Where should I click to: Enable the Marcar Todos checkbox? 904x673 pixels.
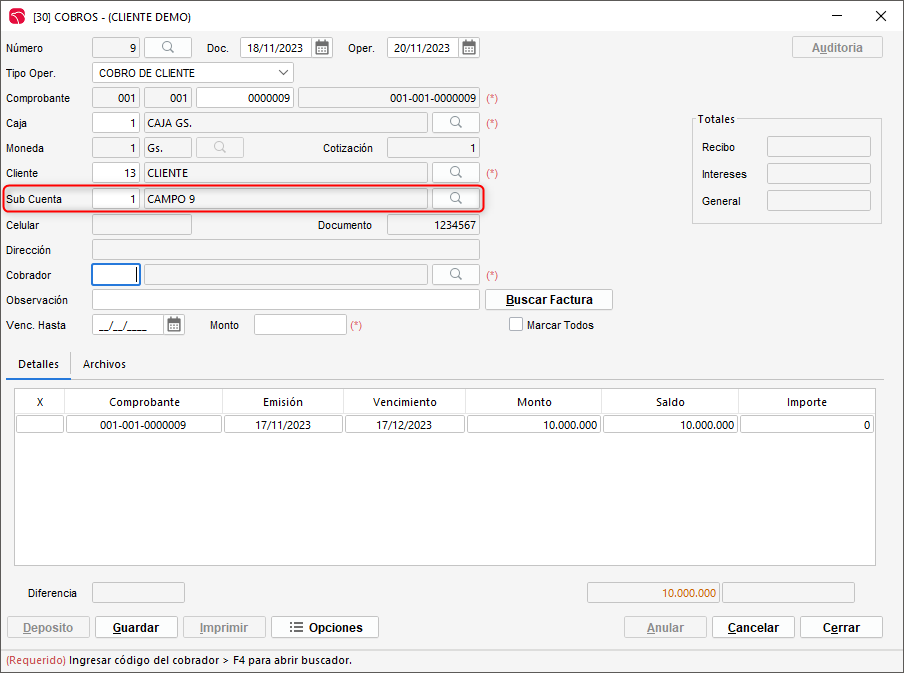516,325
